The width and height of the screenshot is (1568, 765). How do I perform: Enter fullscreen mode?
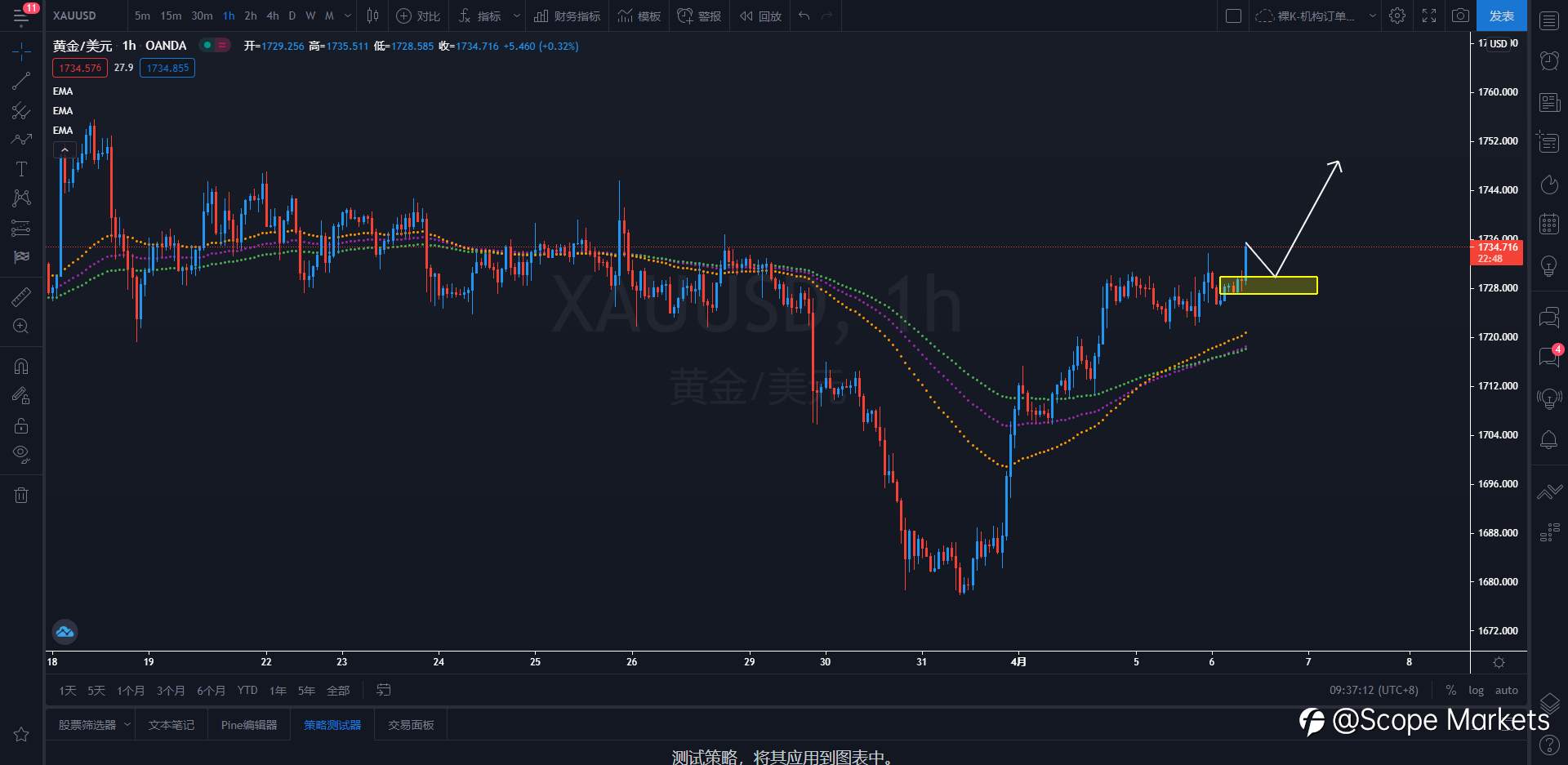coord(1429,16)
